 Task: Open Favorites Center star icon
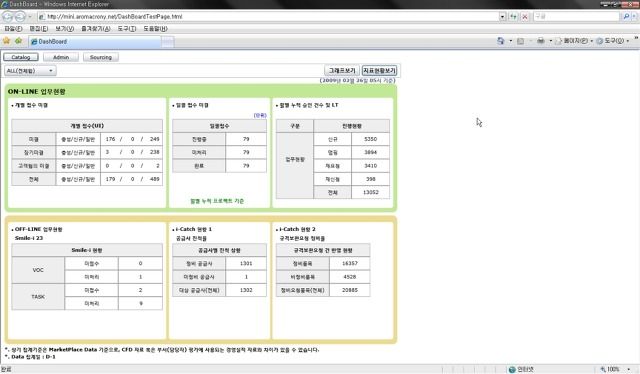point(6,41)
